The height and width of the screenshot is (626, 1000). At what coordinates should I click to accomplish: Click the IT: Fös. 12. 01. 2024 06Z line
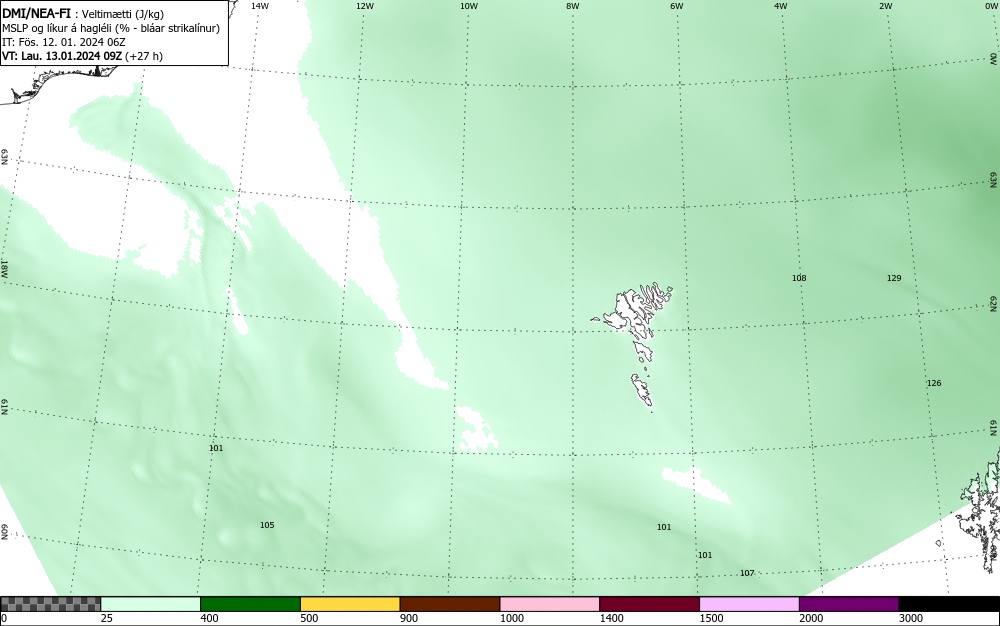64,42
